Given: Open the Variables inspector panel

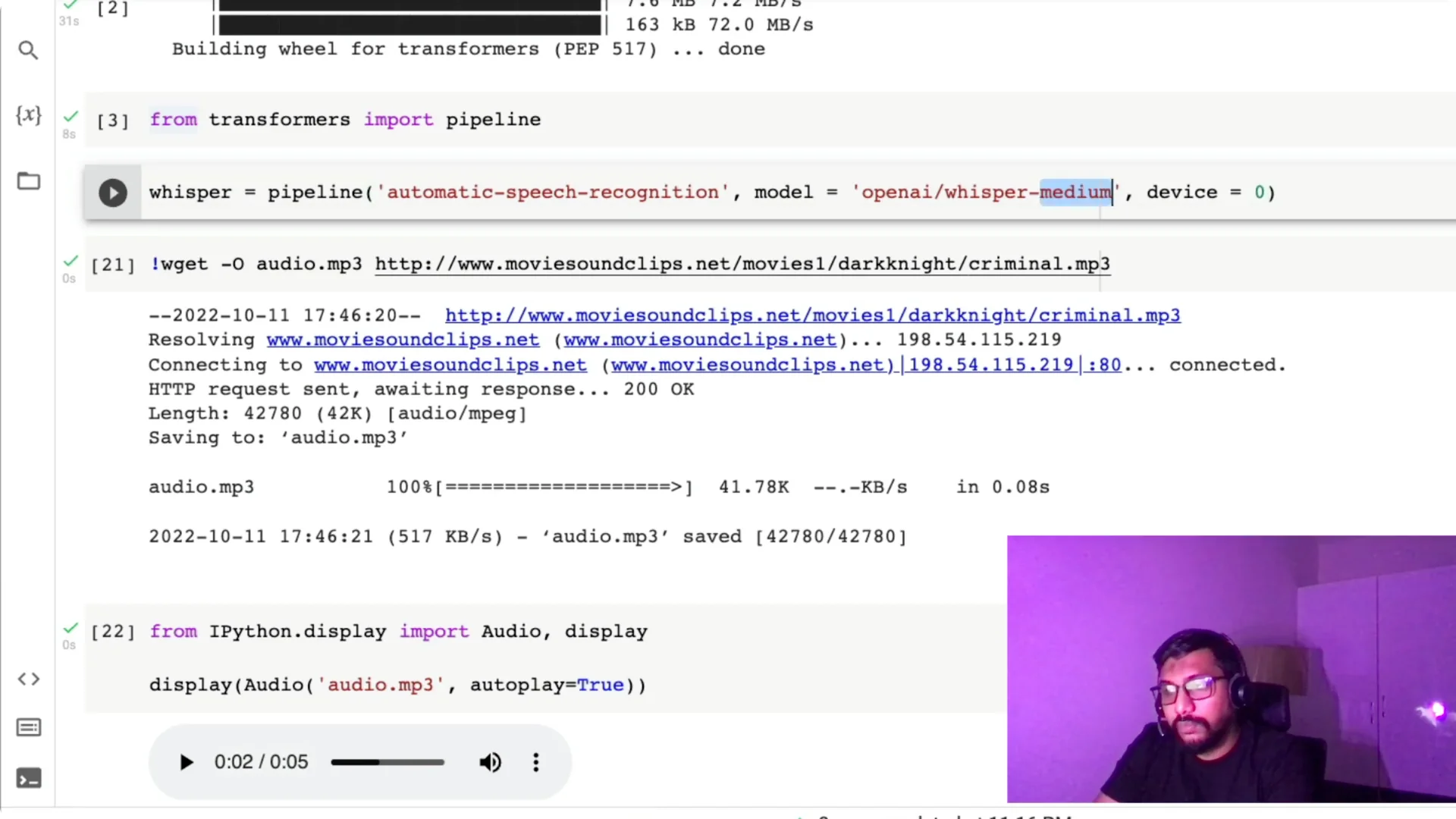Looking at the screenshot, I should (x=29, y=115).
